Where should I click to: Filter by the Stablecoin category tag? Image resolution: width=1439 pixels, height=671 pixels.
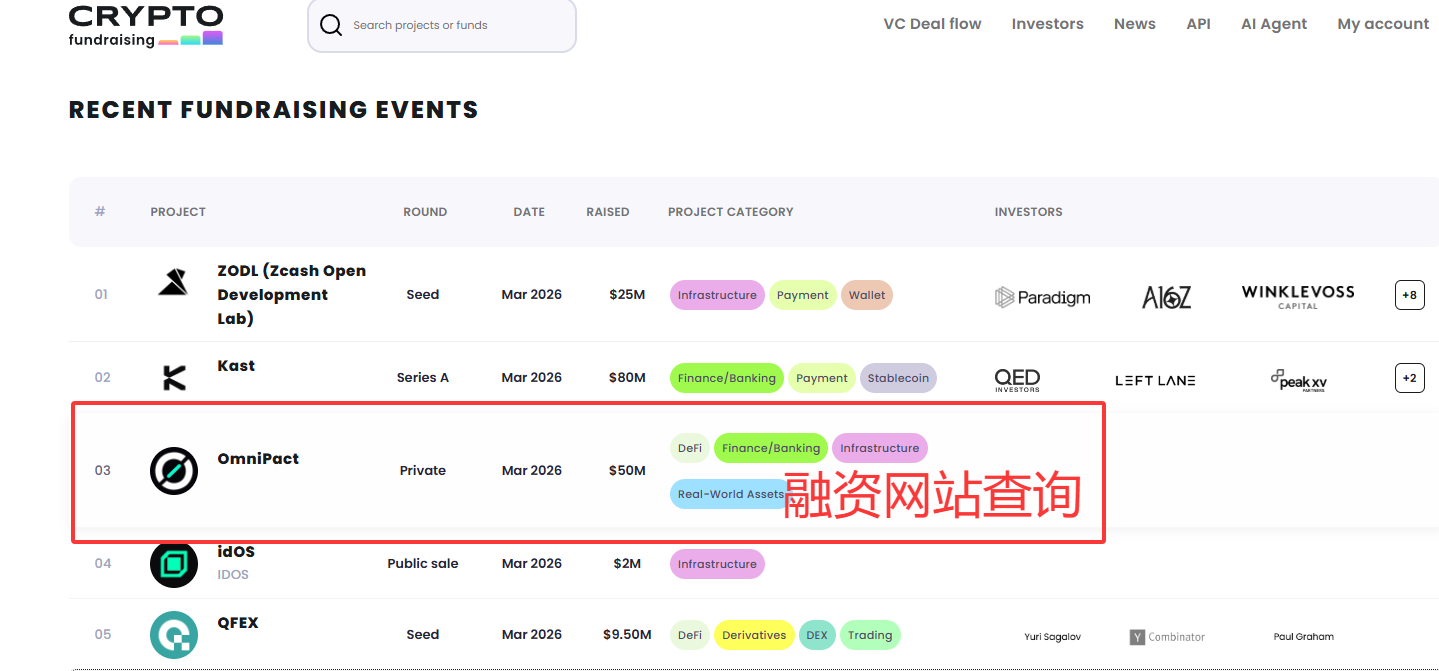pos(898,378)
